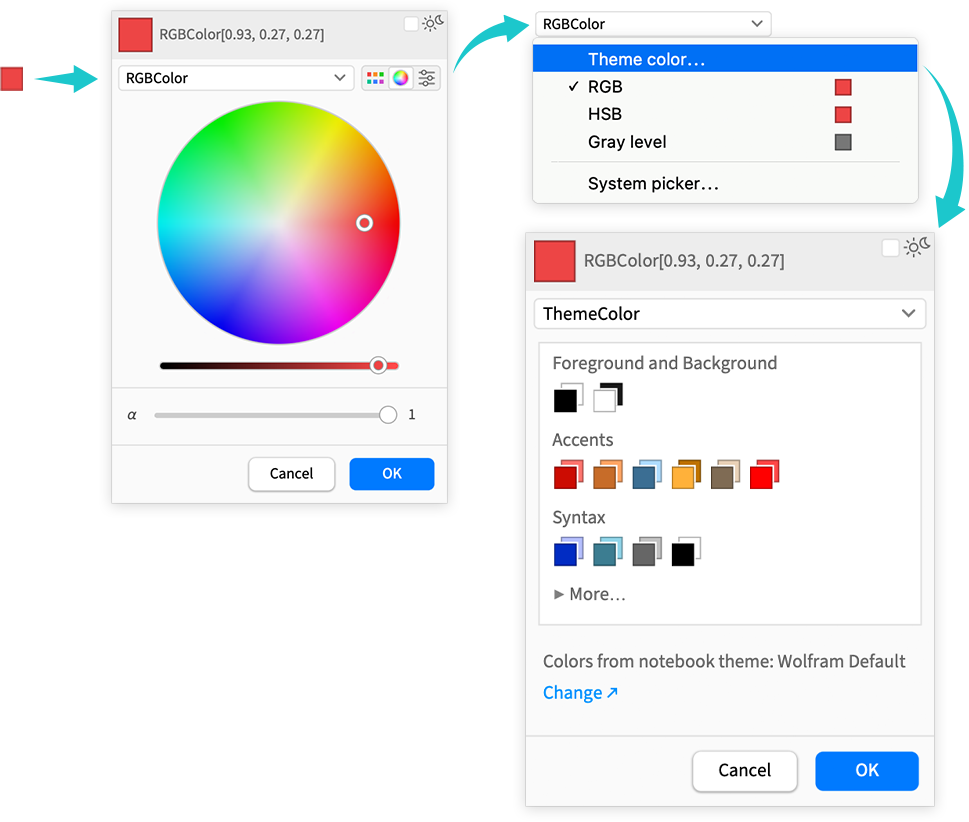Image resolution: width=969 pixels, height=822 pixels.
Task: Click the alpha value 1
Action: pos(412,415)
